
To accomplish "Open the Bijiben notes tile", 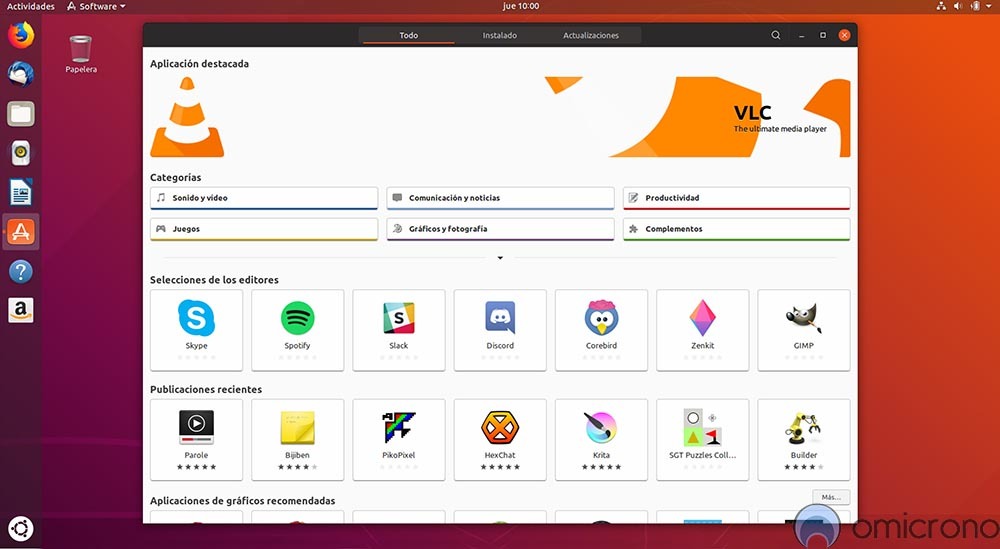I will (x=297, y=440).
